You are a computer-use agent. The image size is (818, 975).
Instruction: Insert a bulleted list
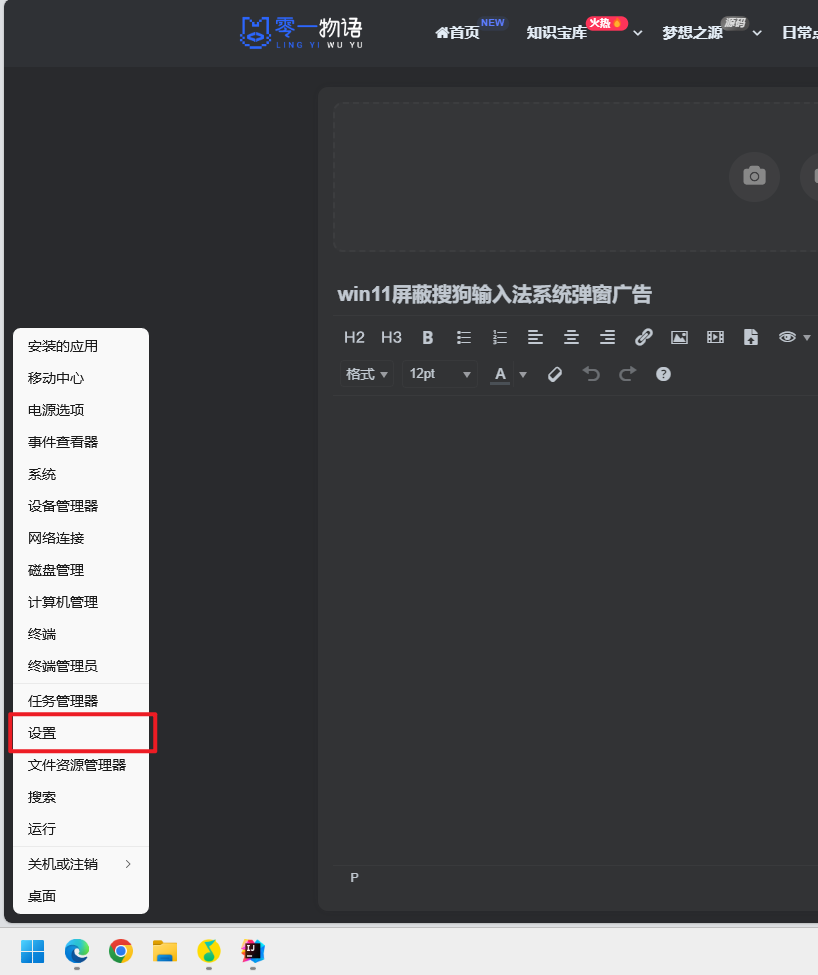tap(464, 337)
